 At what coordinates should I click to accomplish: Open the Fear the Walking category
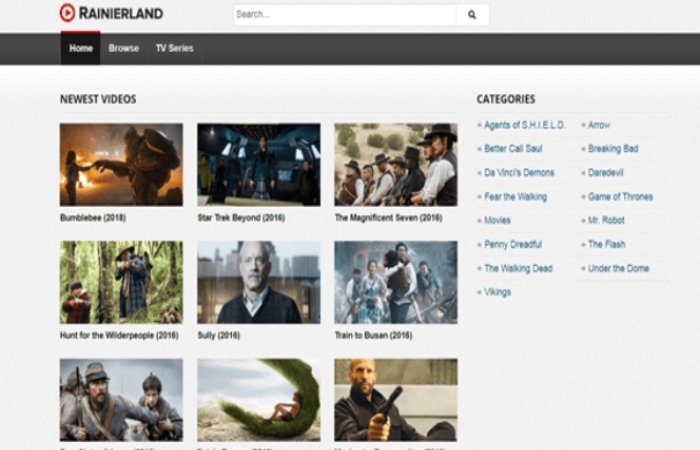pyautogui.click(x=516, y=196)
